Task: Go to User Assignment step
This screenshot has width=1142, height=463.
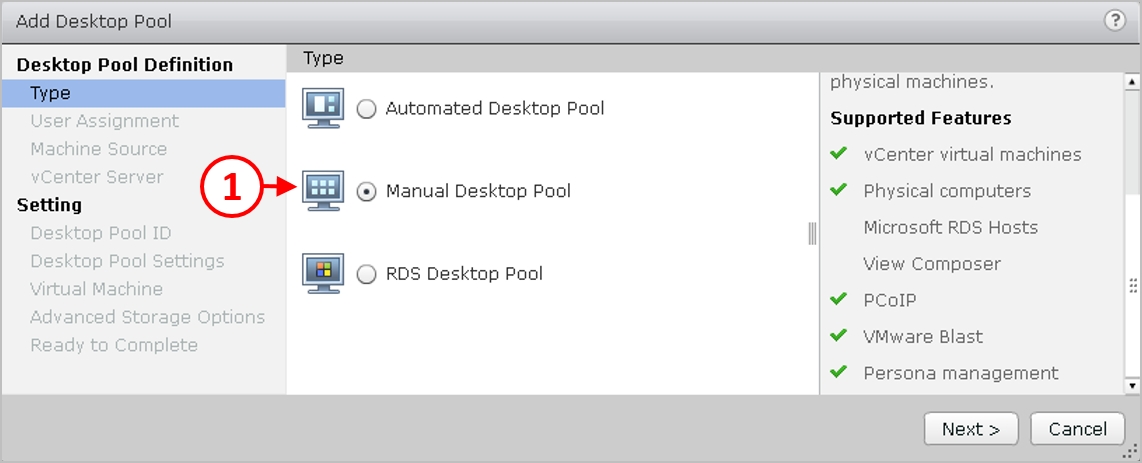Action: (104, 121)
